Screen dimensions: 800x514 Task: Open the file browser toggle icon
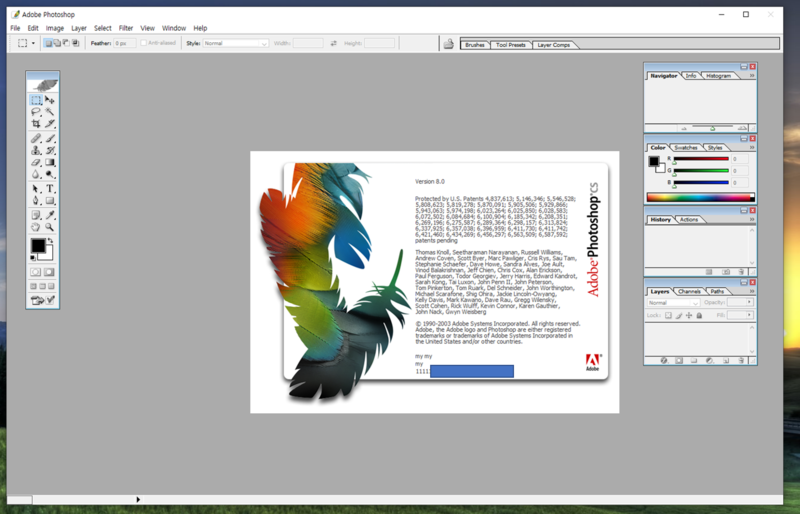(449, 44)
